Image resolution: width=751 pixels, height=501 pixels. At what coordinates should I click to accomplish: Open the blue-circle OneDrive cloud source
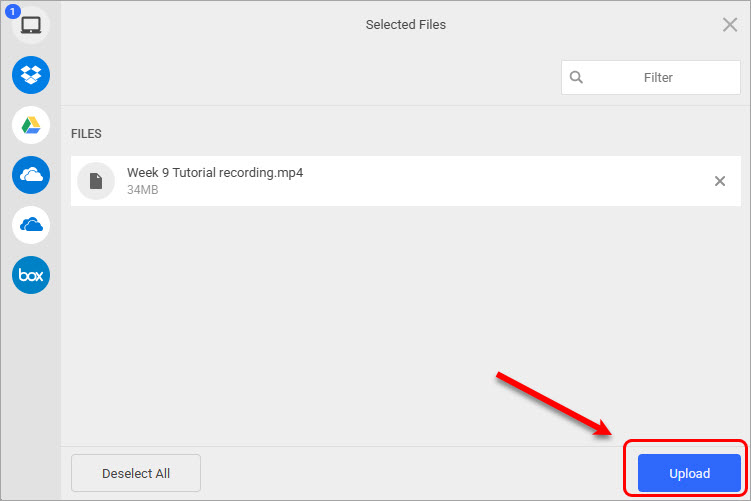click(31, 175)
